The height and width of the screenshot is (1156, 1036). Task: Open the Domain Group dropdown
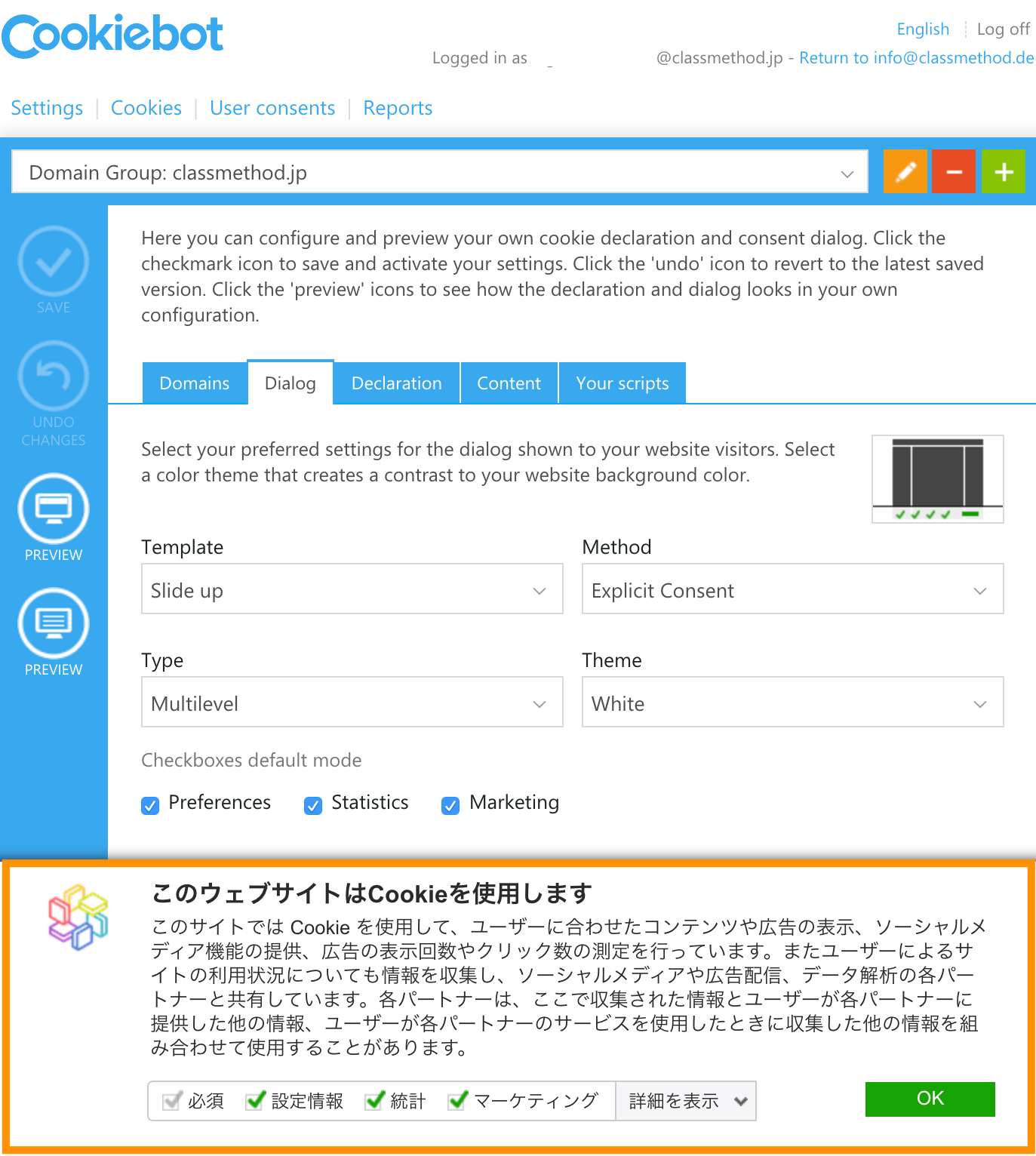coord(440,172)
